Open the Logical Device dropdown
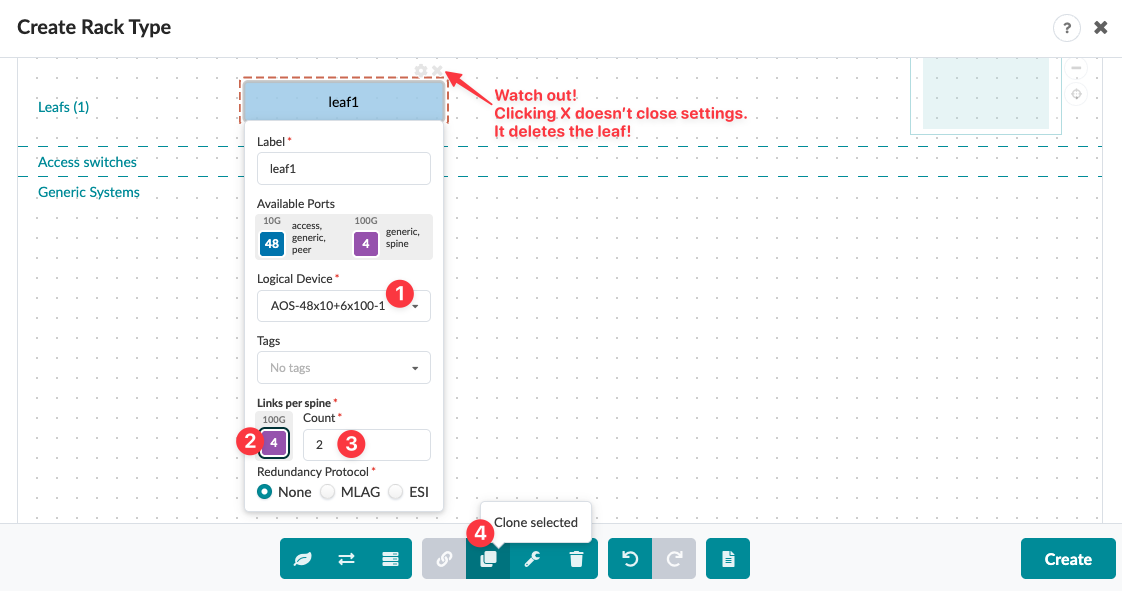Viewport: 1122px width, 591px height. 344,306
